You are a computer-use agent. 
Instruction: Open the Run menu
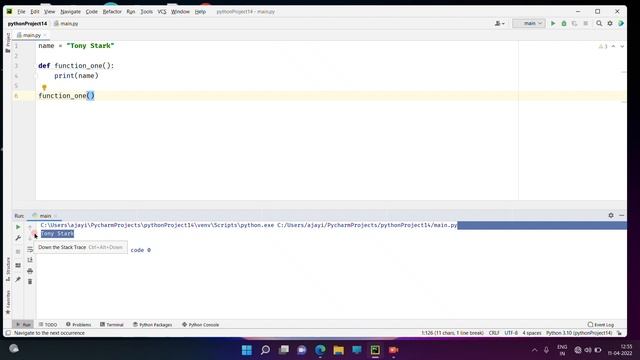[x=131, y=12]
